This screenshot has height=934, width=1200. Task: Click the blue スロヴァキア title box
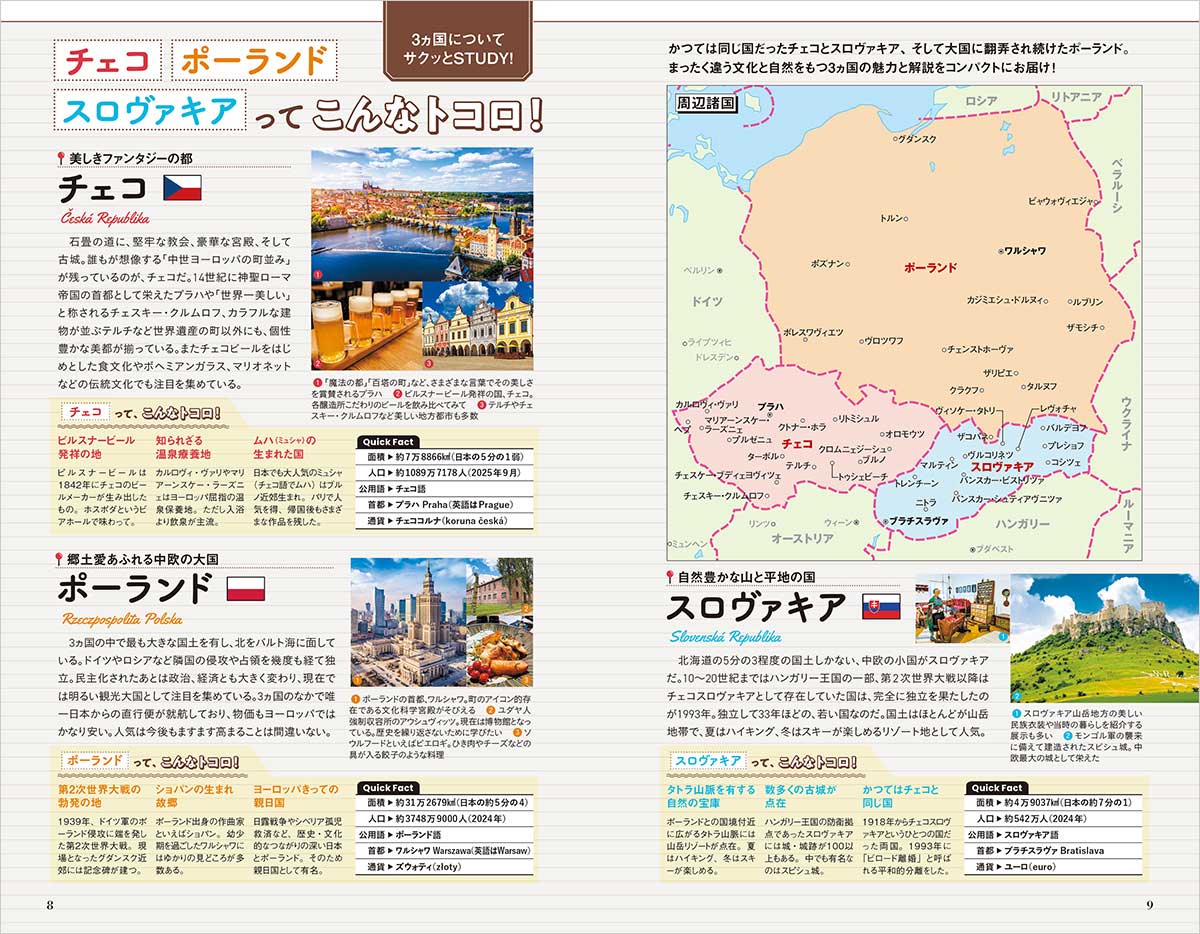152,110
